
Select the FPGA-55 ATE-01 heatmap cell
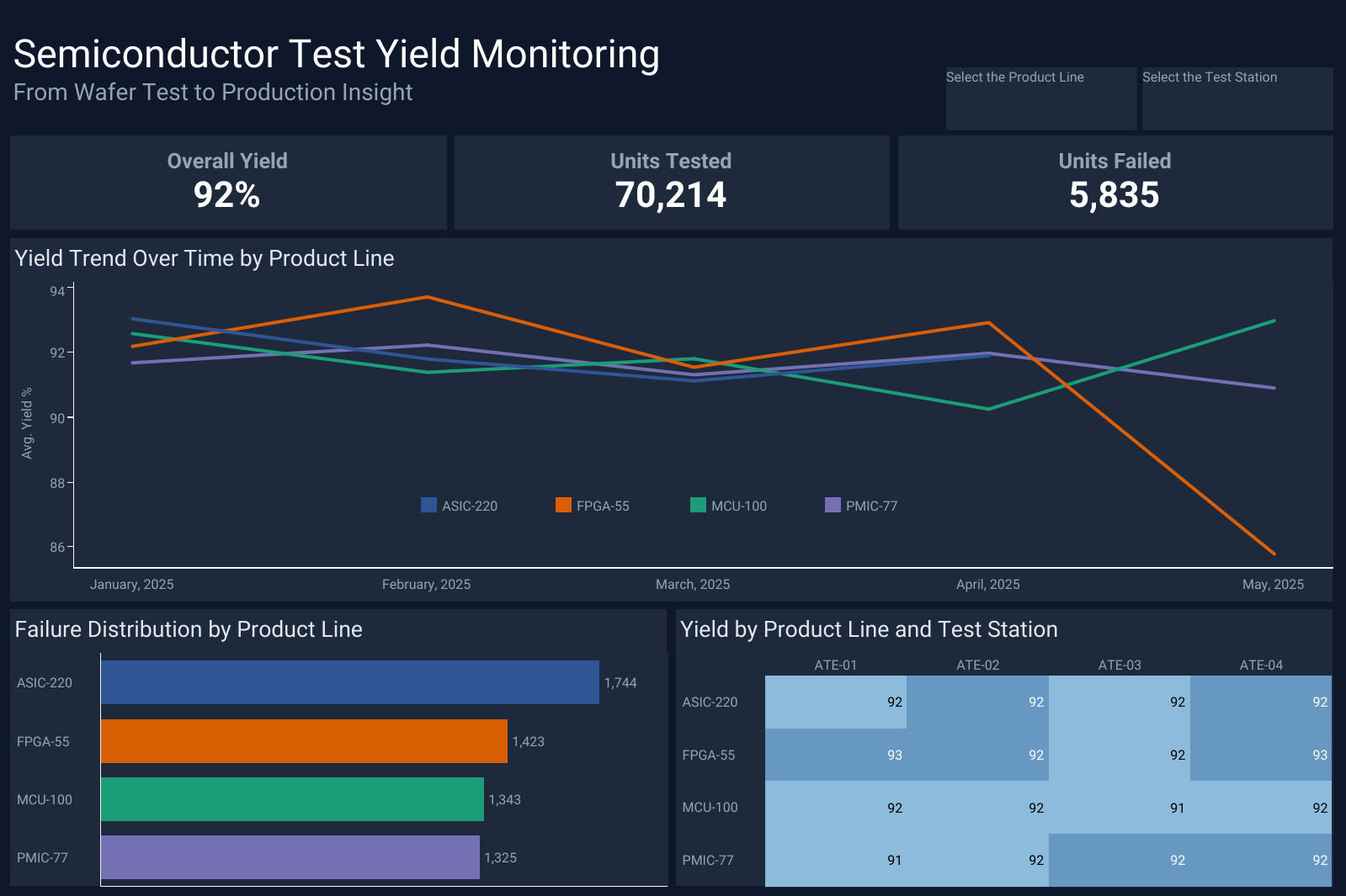pyautogui.click(x=835, y=755)
